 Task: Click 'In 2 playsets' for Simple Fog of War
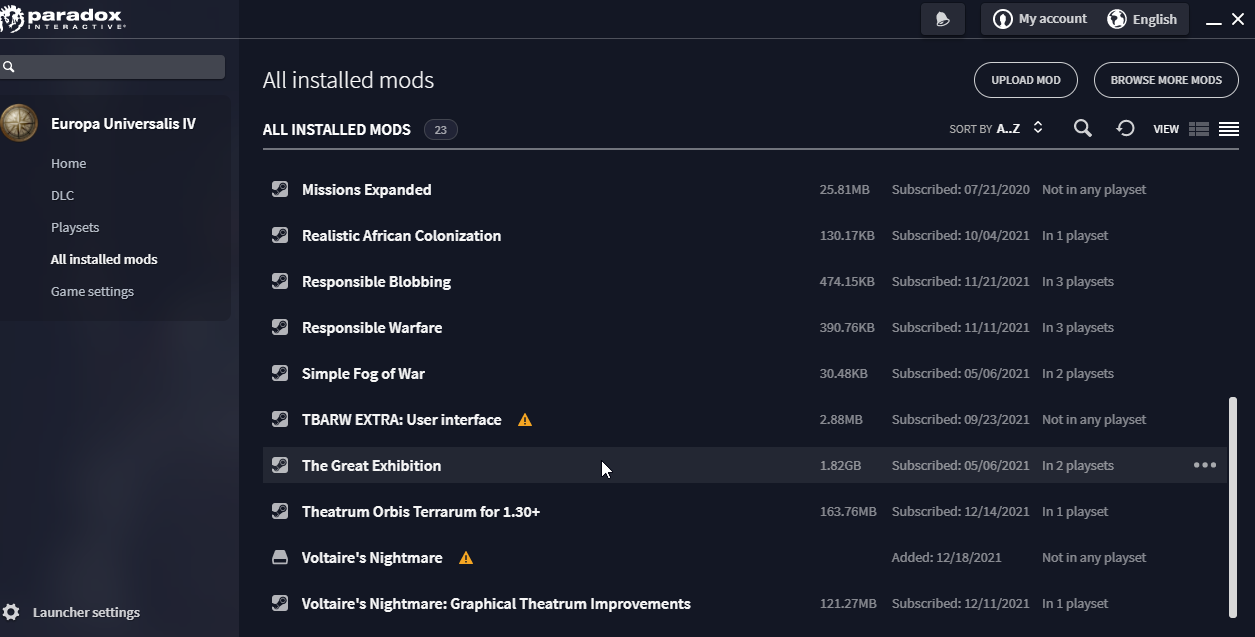tap(1078, 373)
